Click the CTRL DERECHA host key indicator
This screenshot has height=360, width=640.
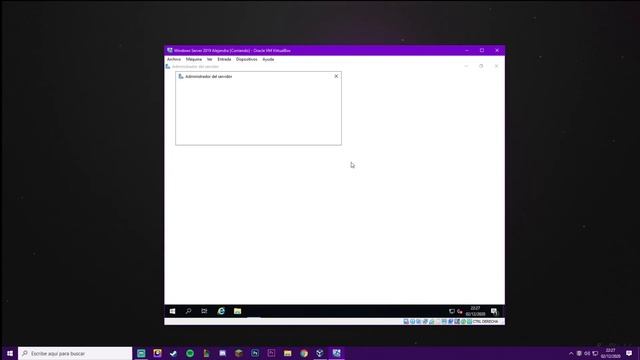(x=485, y=322)
